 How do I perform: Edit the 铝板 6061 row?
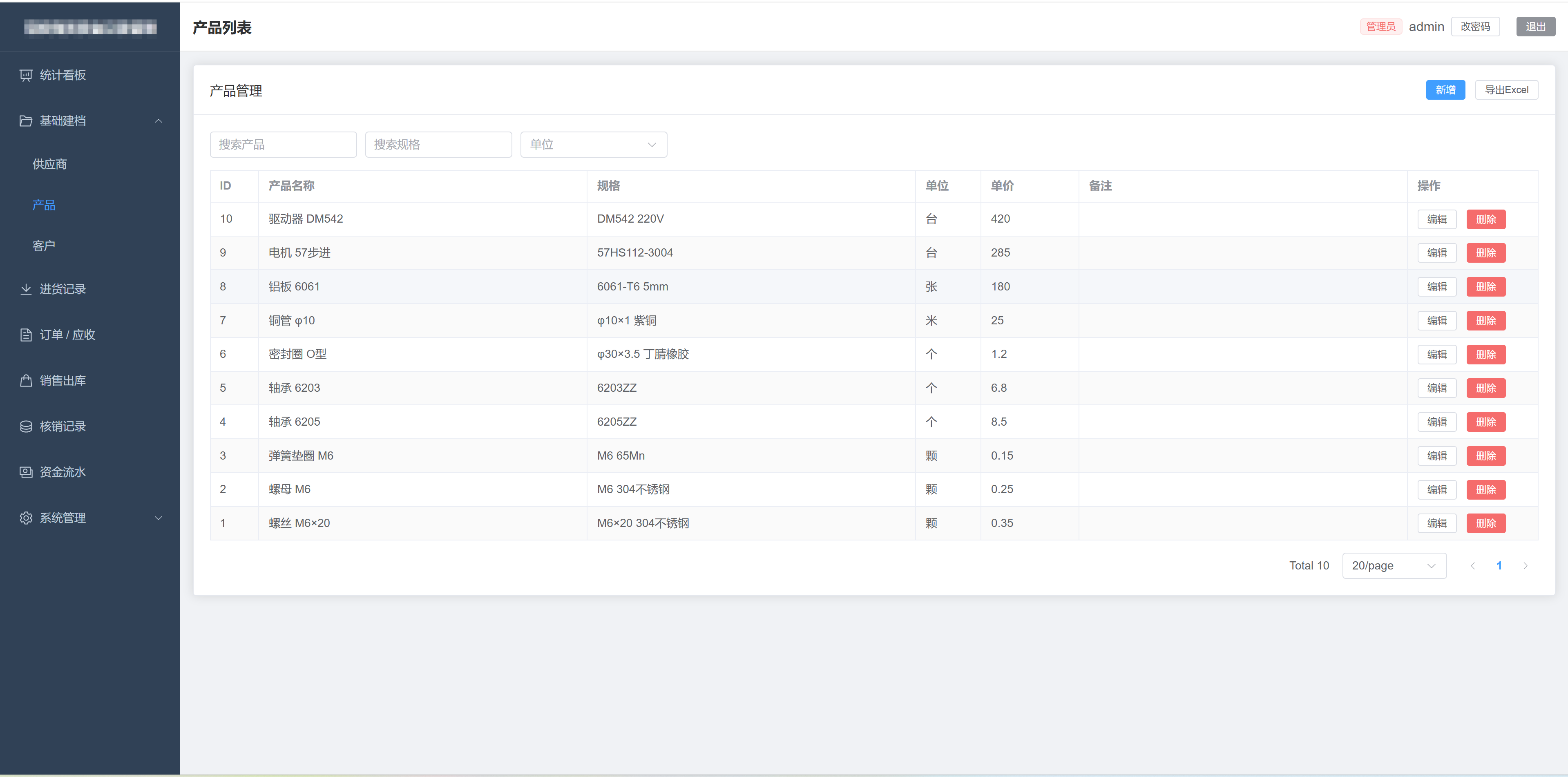1436,287
